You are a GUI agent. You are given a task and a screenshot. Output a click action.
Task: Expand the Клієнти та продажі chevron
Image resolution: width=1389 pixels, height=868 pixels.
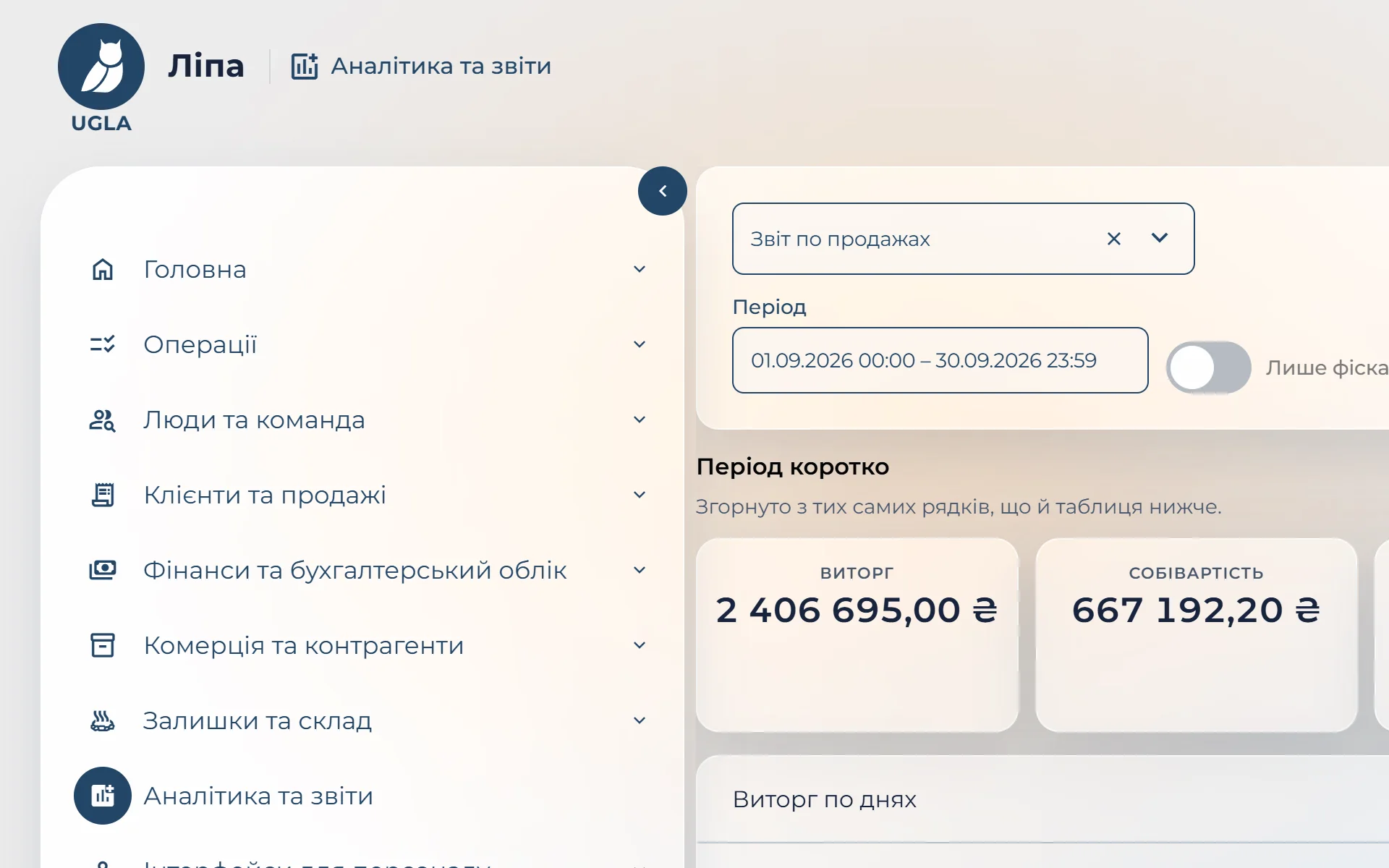click(x=640, y=495)
